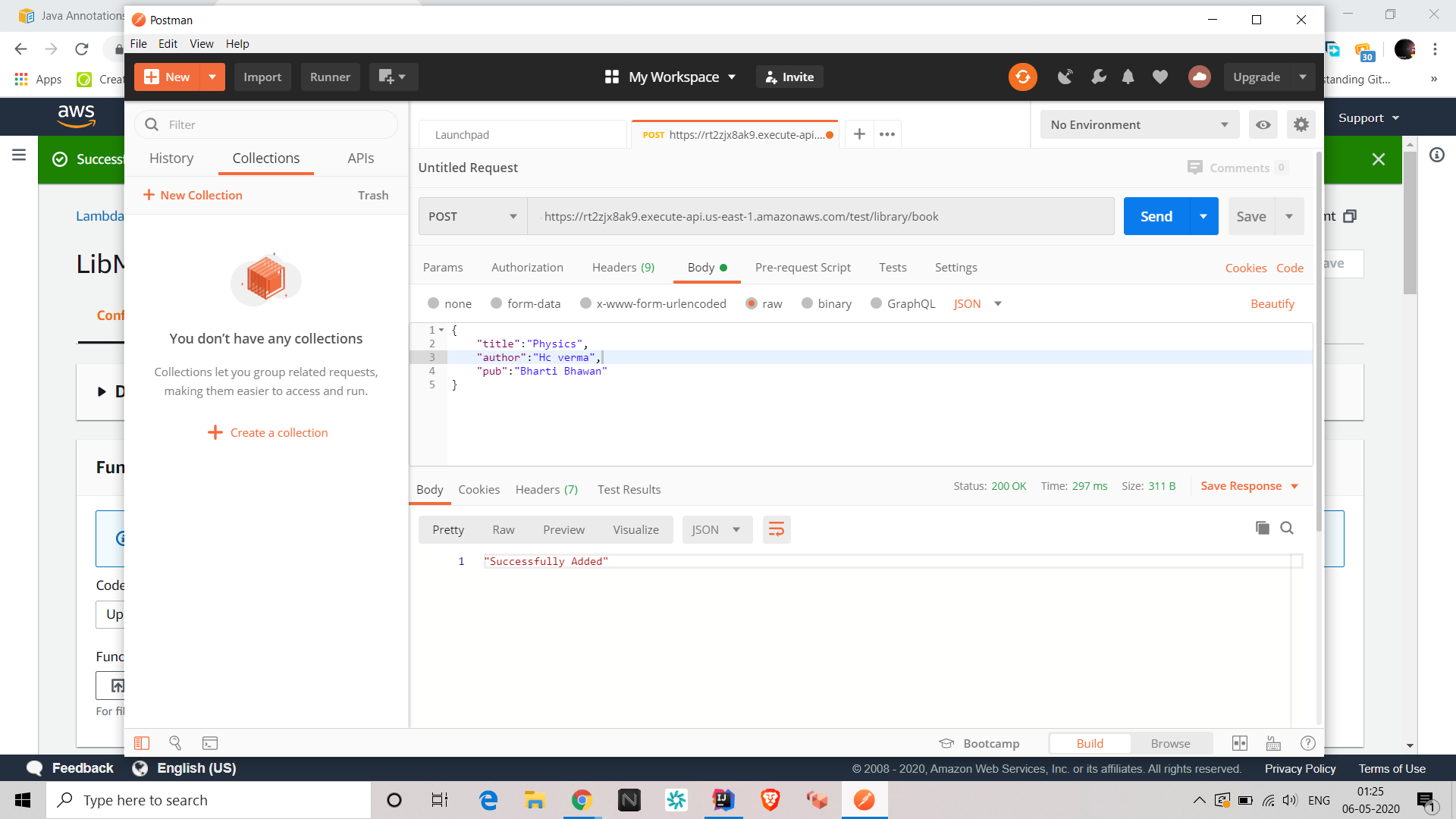Switch to the History tab

click(171, 158)
